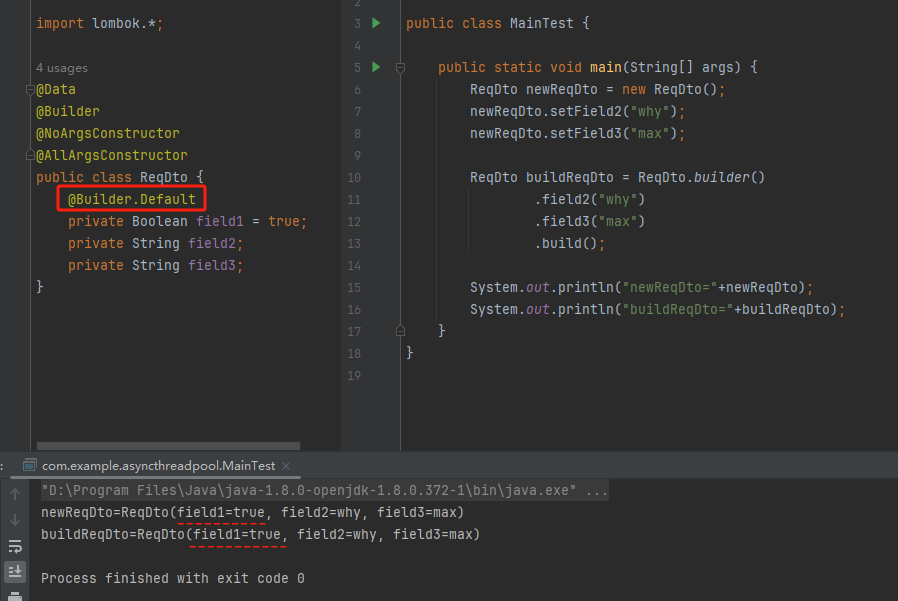Click the "private String field2;" declaration
The height and width of the screenshot is (601, 898).
click(x=155, y=243)
